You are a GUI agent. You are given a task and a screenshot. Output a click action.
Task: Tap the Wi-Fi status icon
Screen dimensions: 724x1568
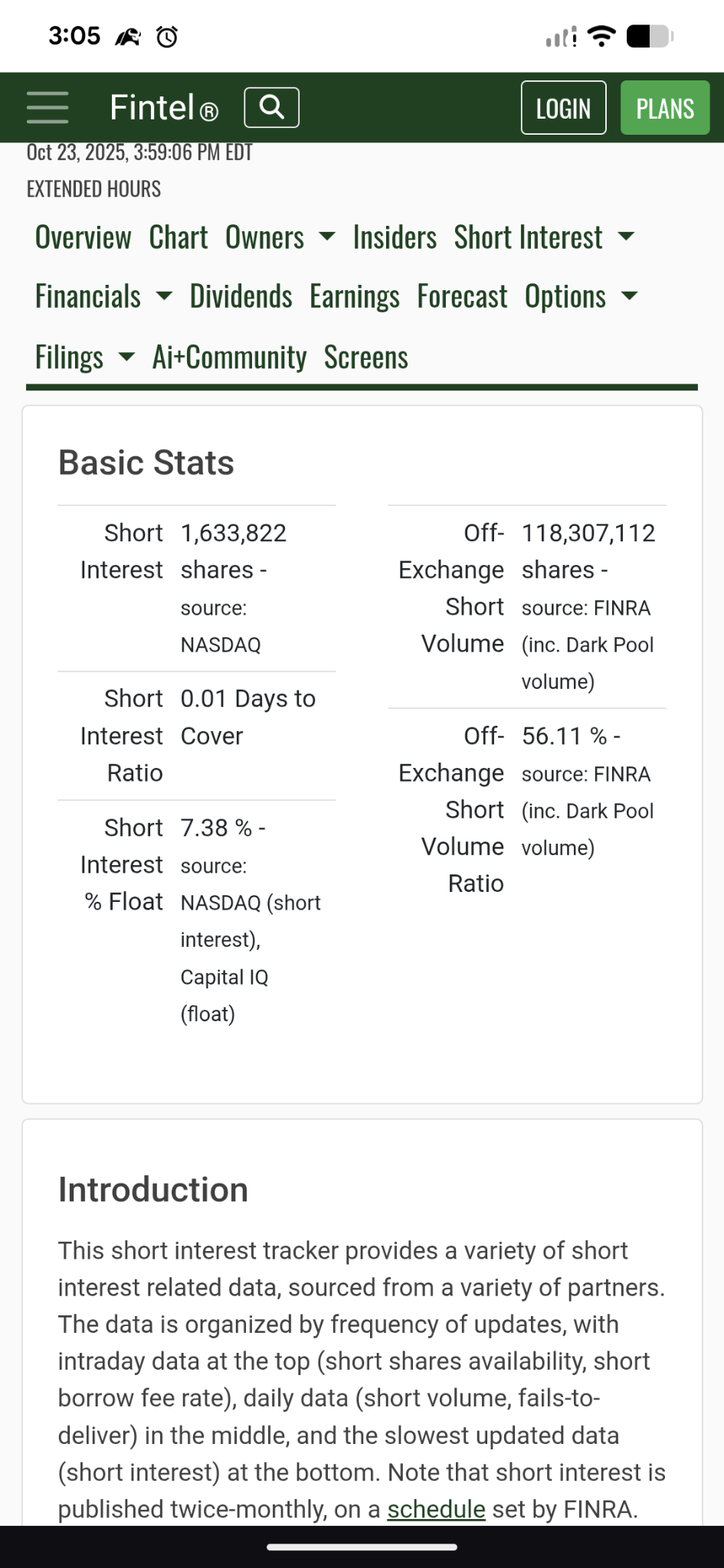tap(601, 36)
